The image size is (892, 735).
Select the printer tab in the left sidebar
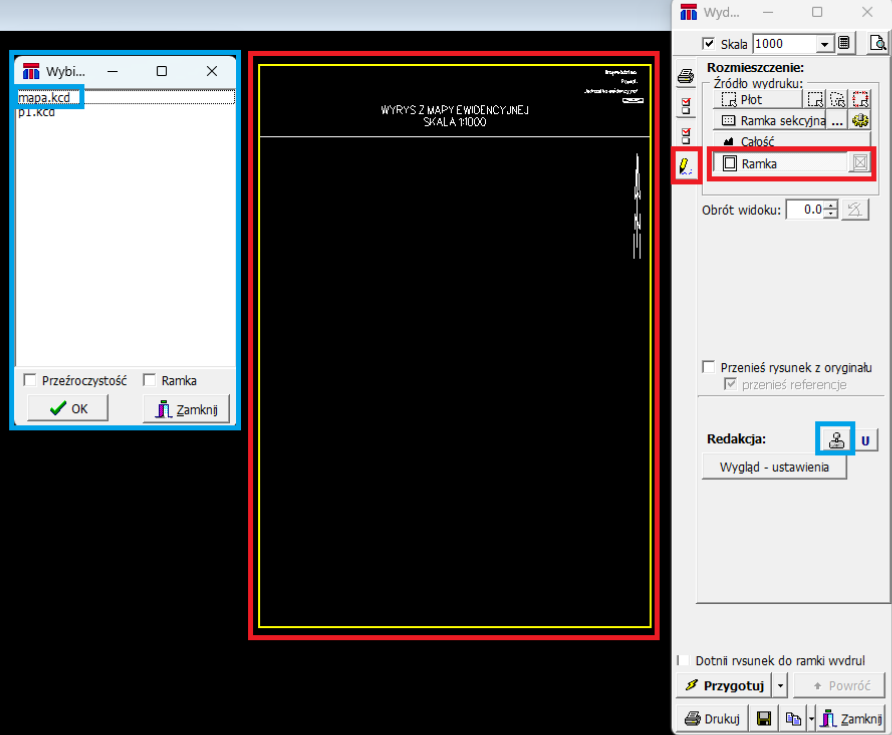coord(685,76)
